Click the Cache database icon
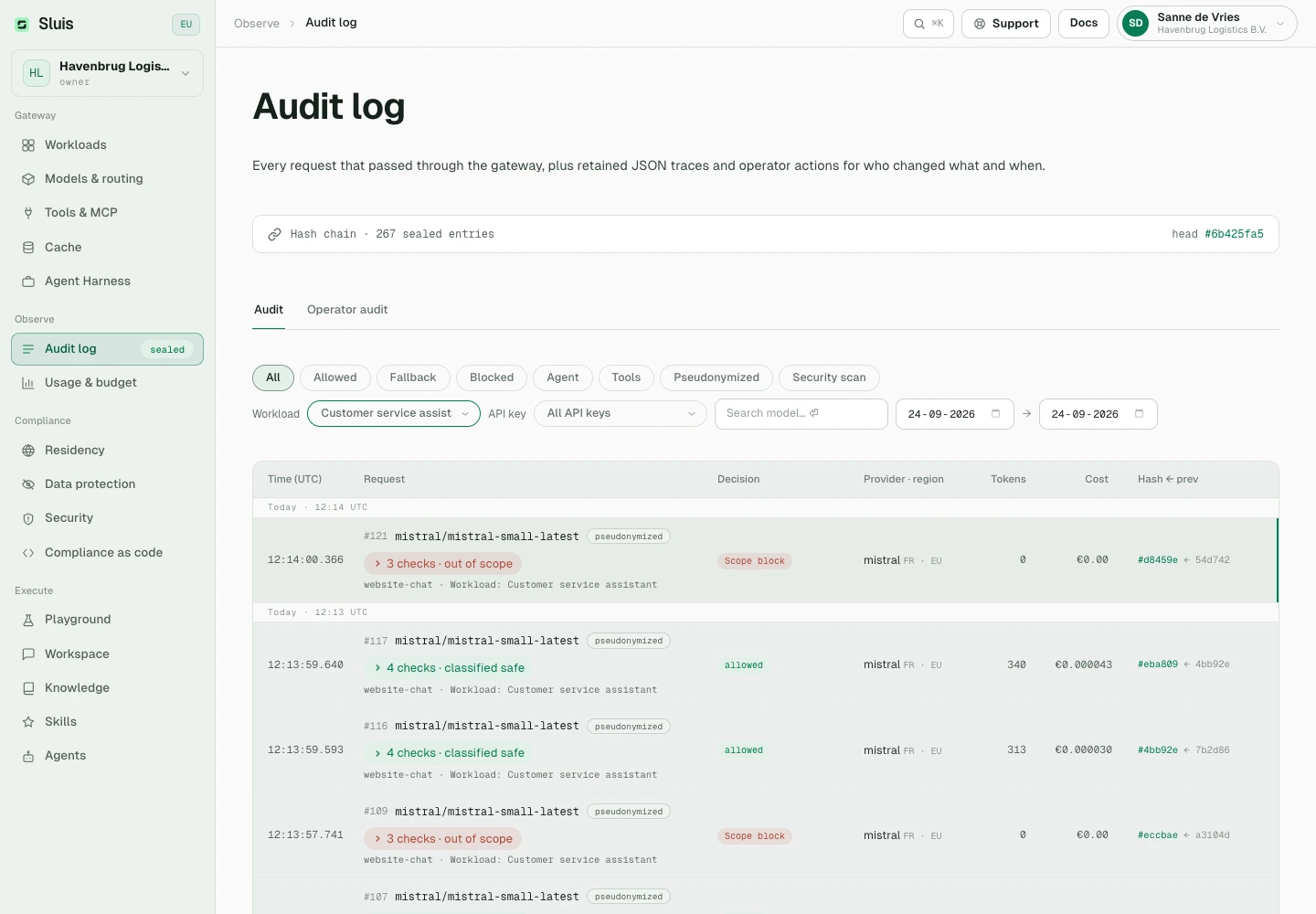Screen dimensions: 1316x914 [28, 248]
